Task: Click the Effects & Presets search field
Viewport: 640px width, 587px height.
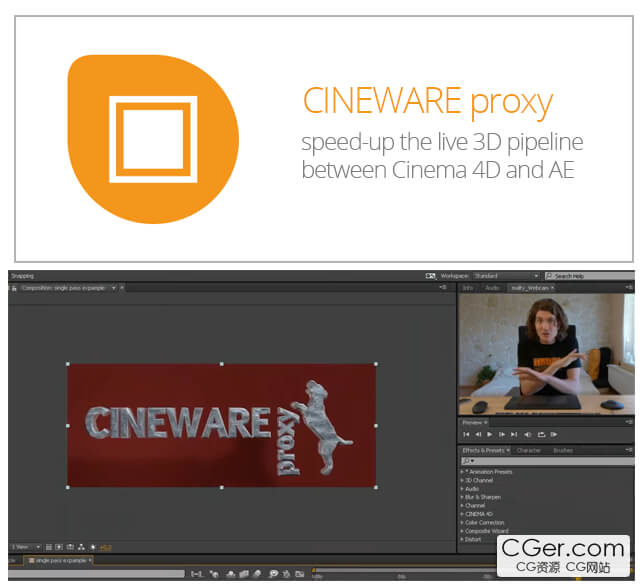Action: 547,461
